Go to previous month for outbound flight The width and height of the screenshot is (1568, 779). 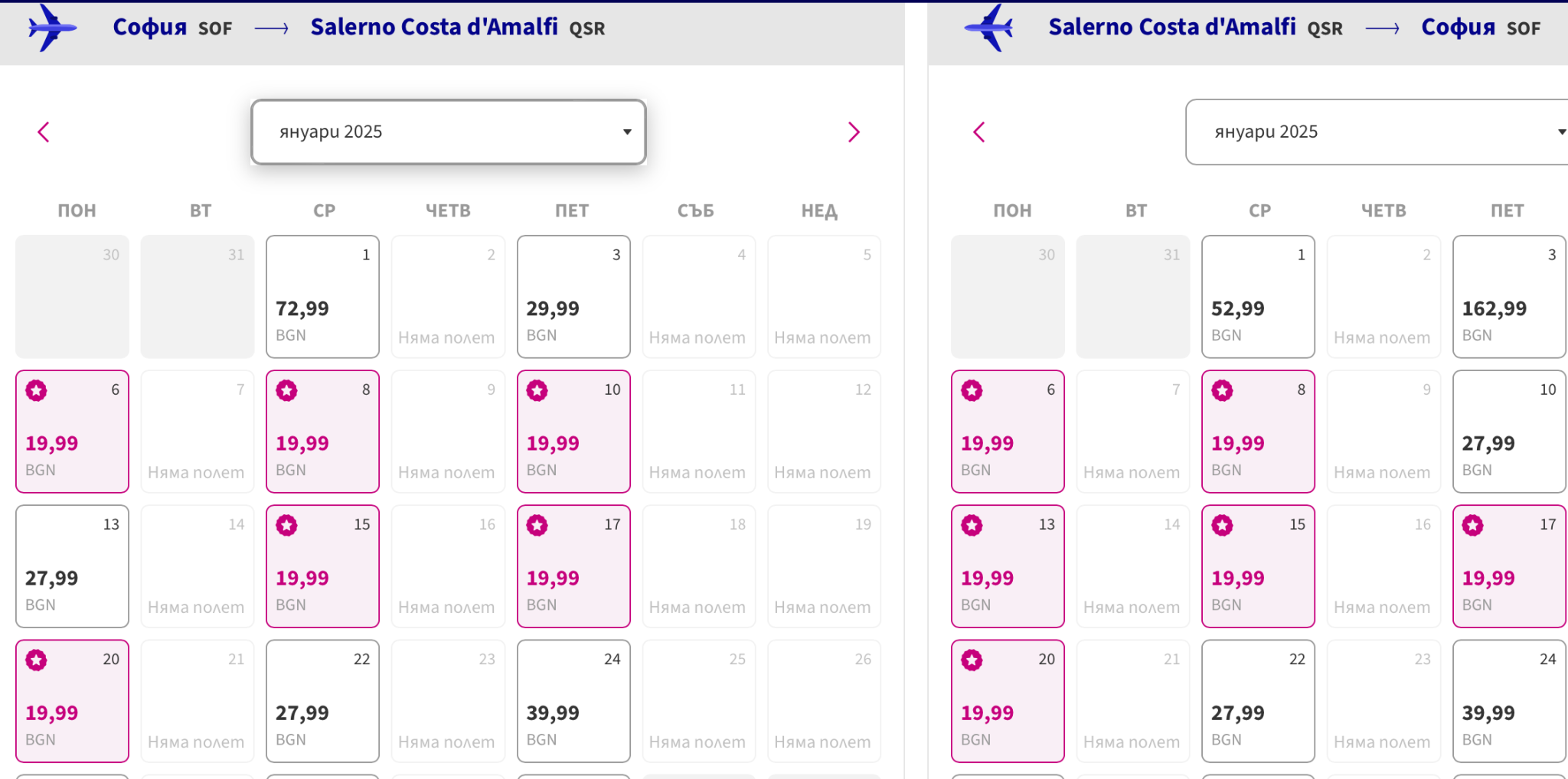click(44, 132)
